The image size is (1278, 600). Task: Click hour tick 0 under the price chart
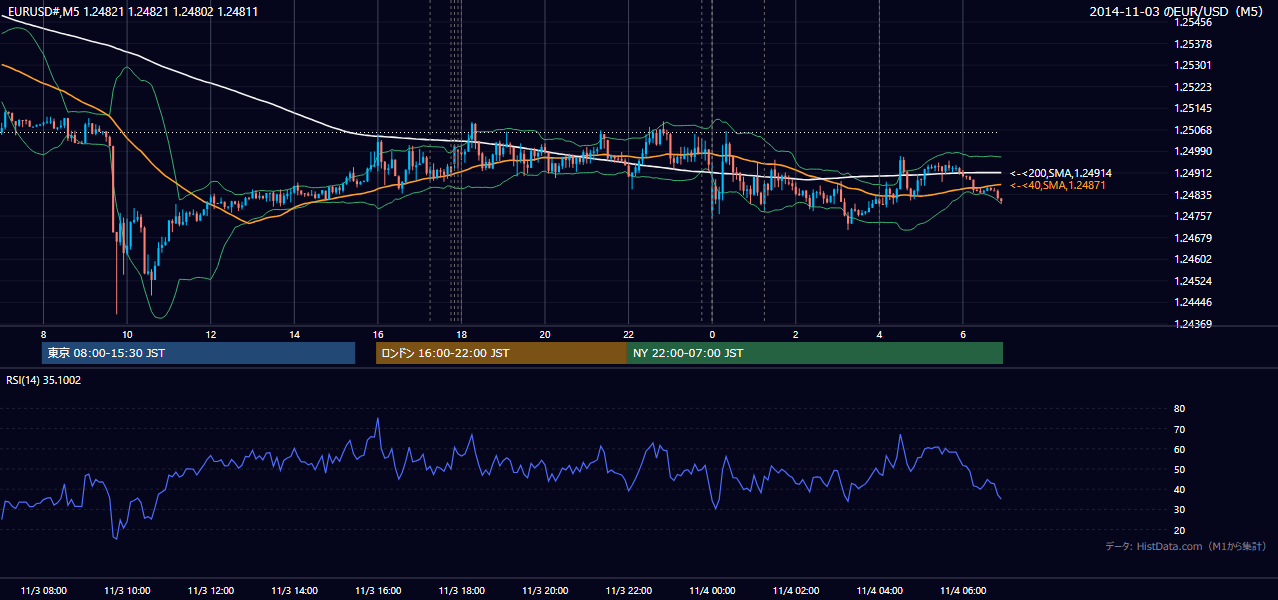[712, 333]
